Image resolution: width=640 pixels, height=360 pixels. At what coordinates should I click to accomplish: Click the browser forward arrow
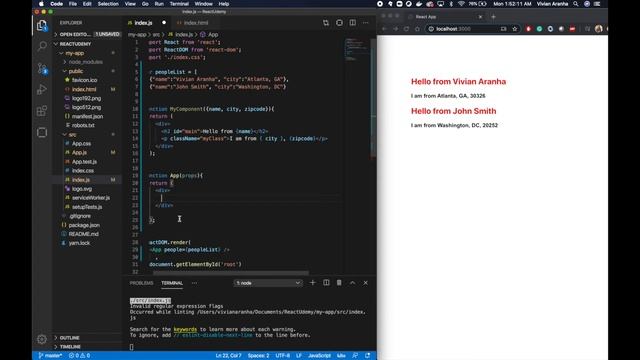click(395, 29)
